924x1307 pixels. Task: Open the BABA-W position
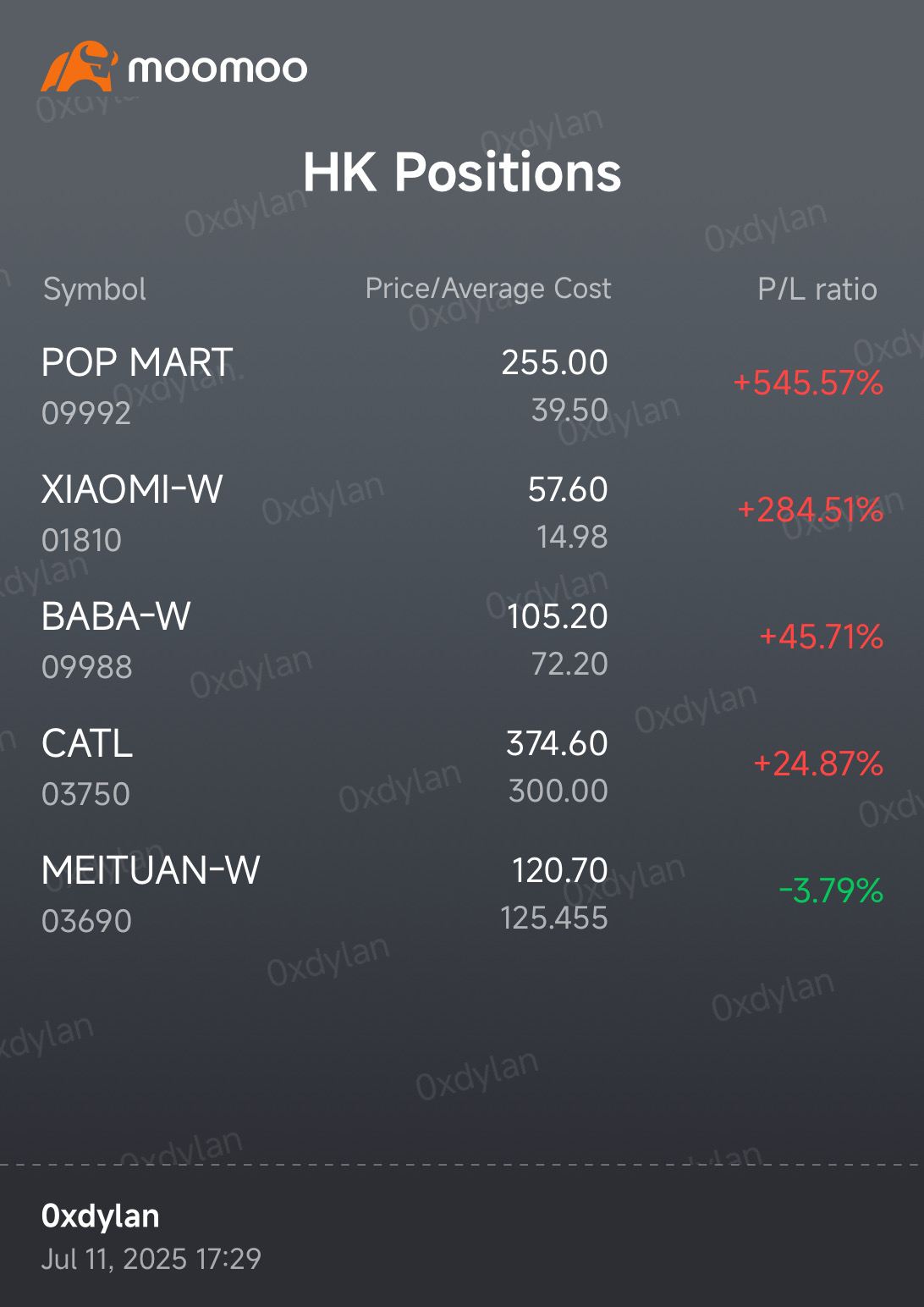[462, 640]
